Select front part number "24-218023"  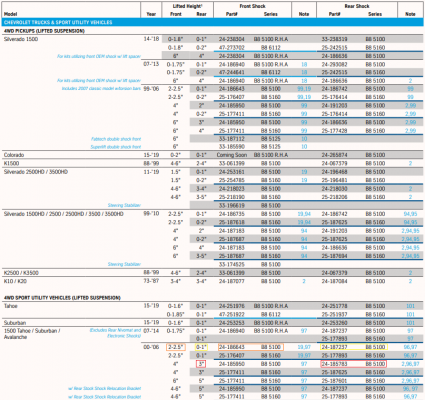click(x=232, y=189)
